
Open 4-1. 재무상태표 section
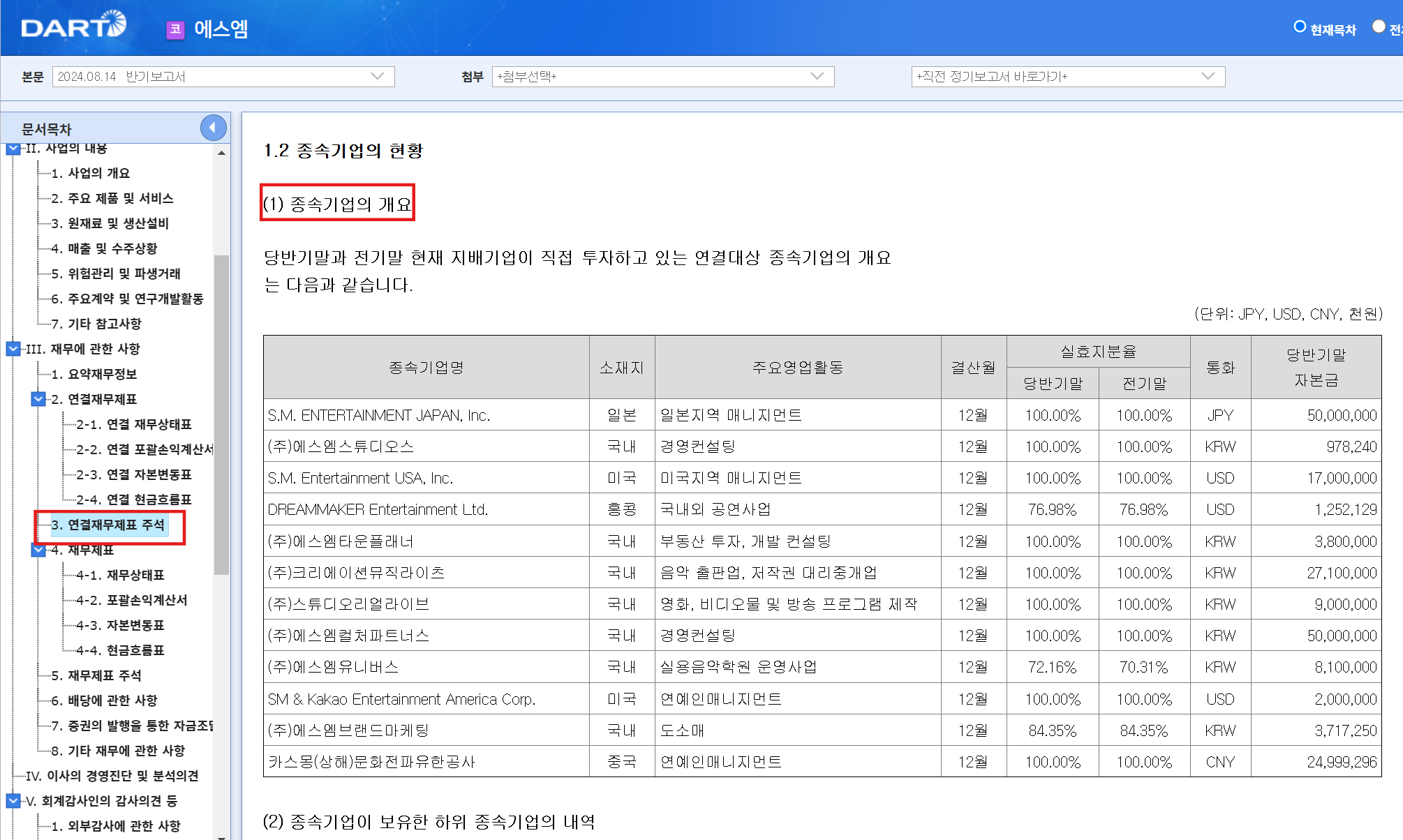click(121, 575)
